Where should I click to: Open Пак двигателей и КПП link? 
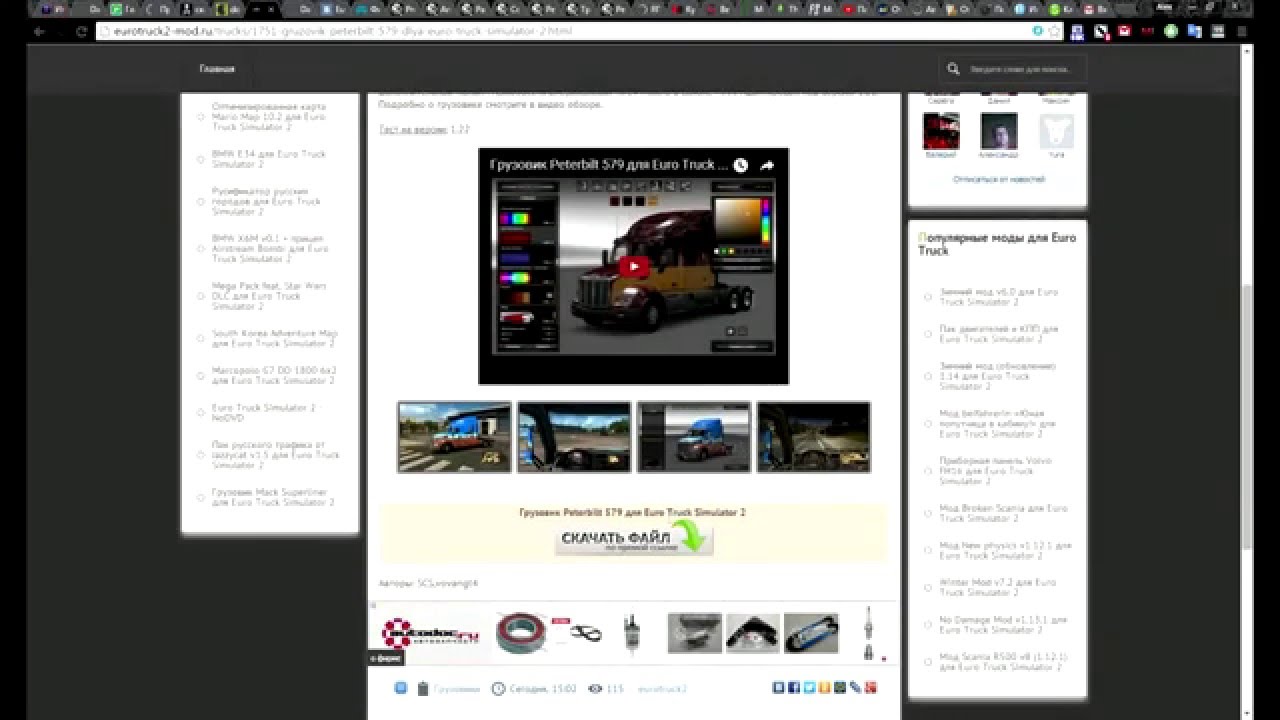click(x=999, y=333)
